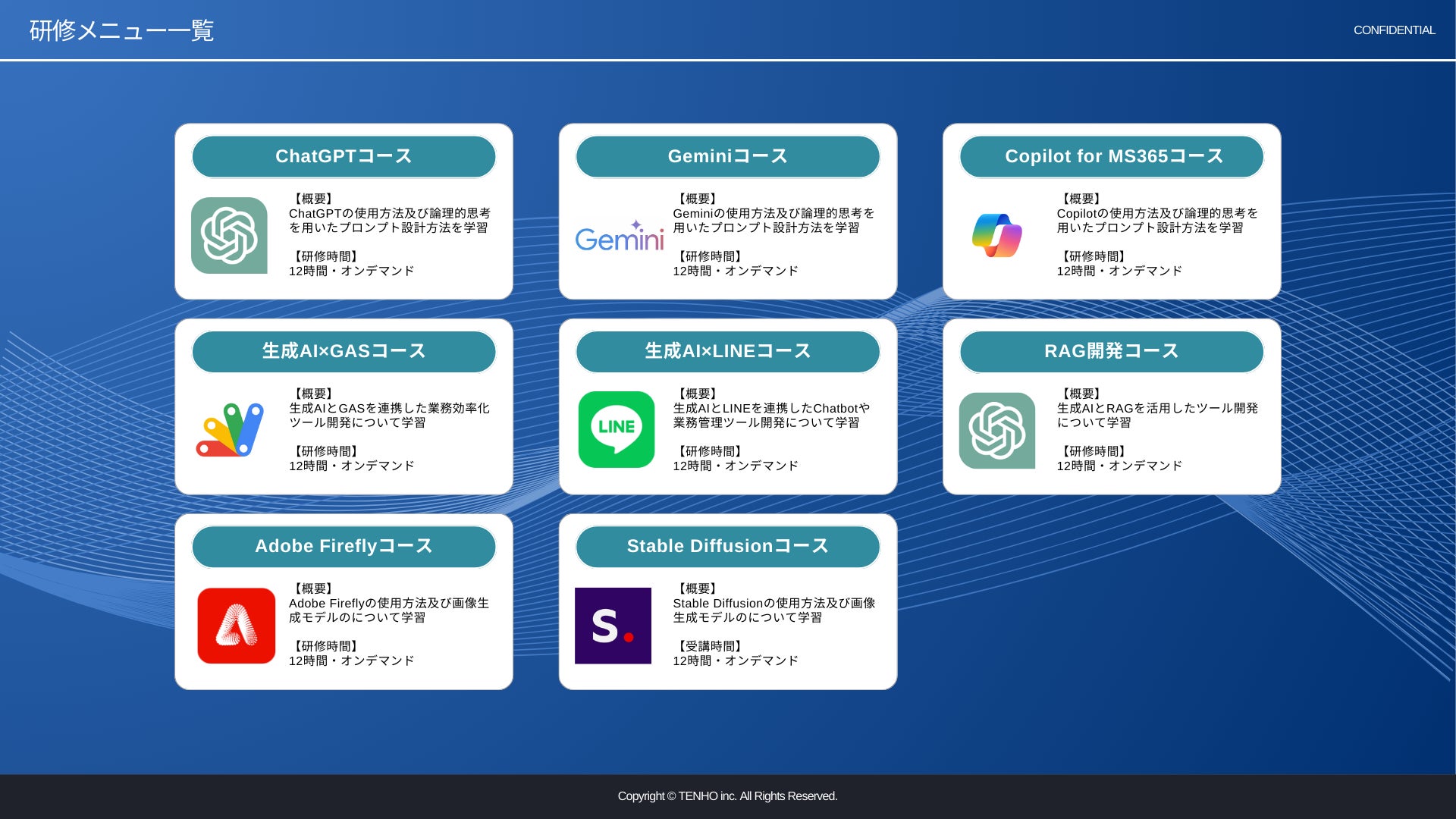Click the ChatGPT logo in RAG開発コース card
Viewport: 1456px width, 819px height.
(996, 430)
